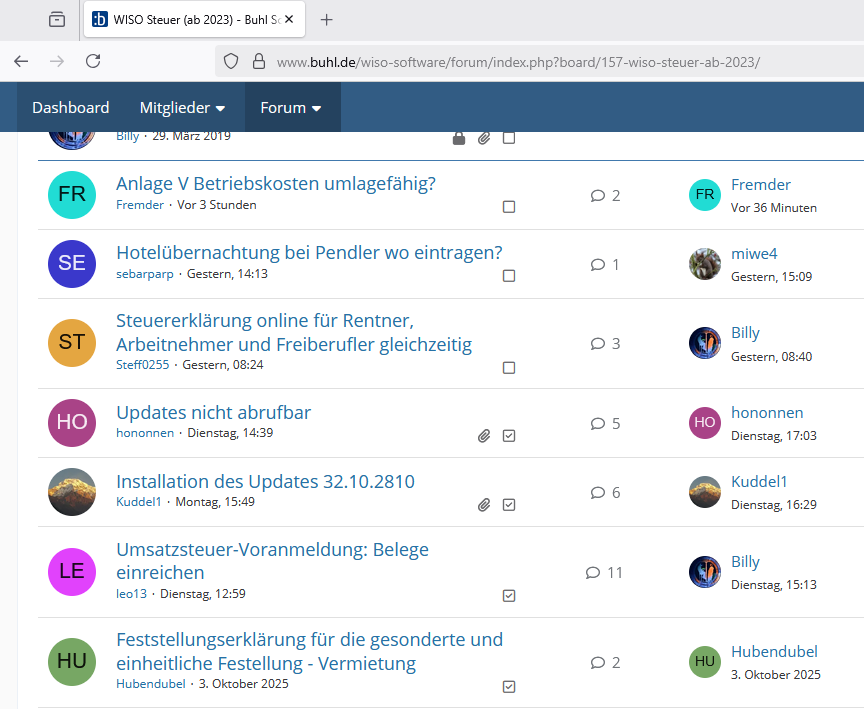Click the reply bubble icon for 'Umsatzsteuer-Voranmeldung' thread
This screenshot has height=709, width=864.
pos(593,573)
